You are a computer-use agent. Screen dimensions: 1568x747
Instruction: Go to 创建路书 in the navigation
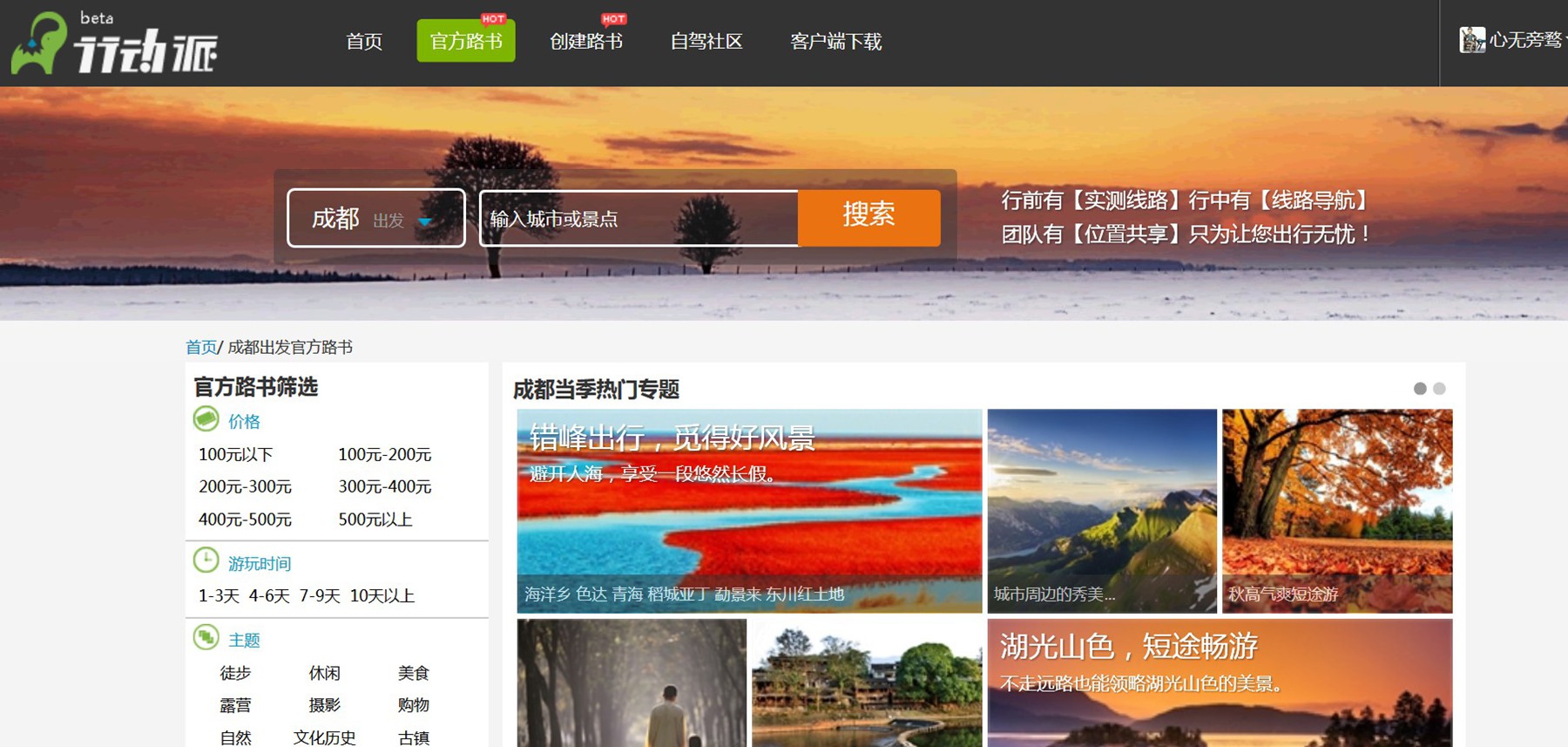pyautogui.click(x=586, y=41)
